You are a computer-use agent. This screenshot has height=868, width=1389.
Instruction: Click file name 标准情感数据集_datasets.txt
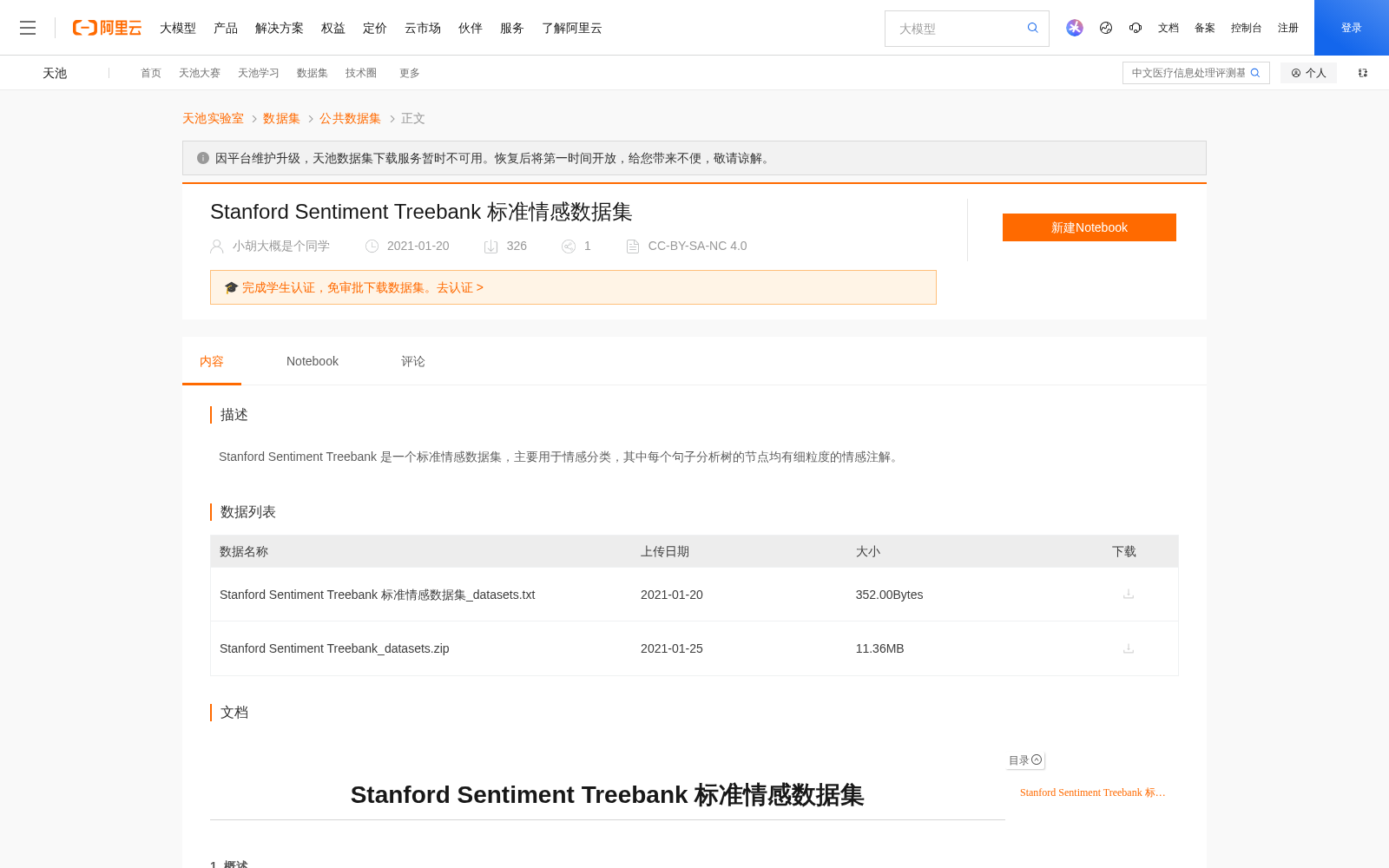[x=378, y=595]
